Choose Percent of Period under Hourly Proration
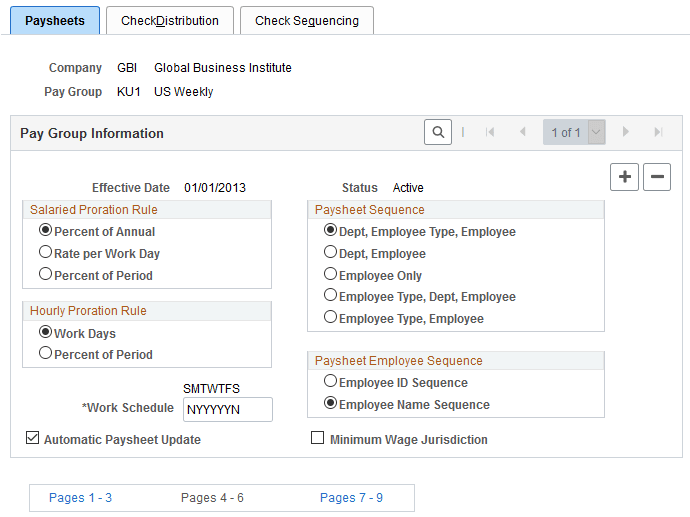690x517 pixels. 45,353
